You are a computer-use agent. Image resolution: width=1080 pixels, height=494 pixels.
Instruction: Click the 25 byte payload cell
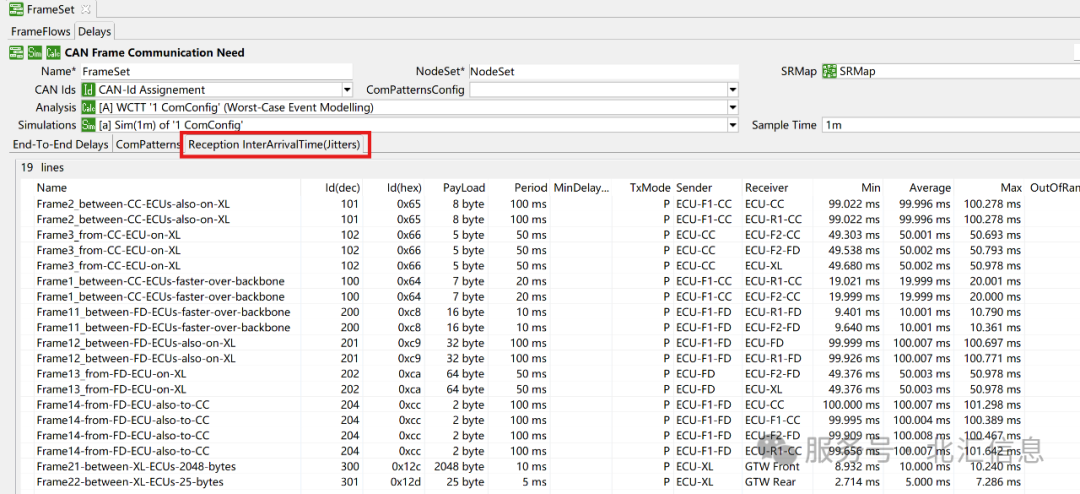pos(464,482)
